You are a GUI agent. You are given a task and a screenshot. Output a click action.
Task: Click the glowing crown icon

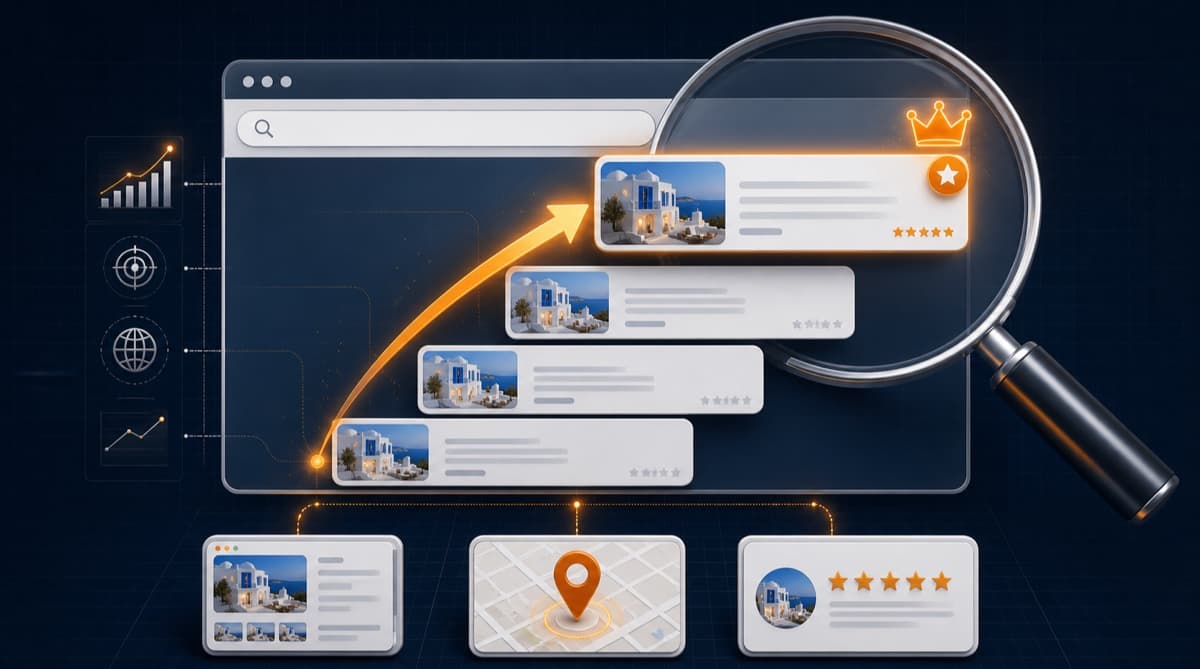(x=938, y=124)
